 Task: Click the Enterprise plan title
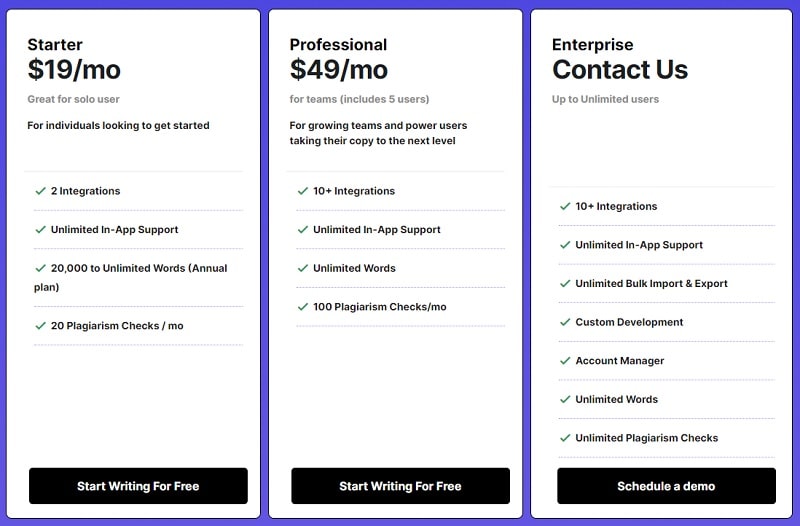pos(592,45)
